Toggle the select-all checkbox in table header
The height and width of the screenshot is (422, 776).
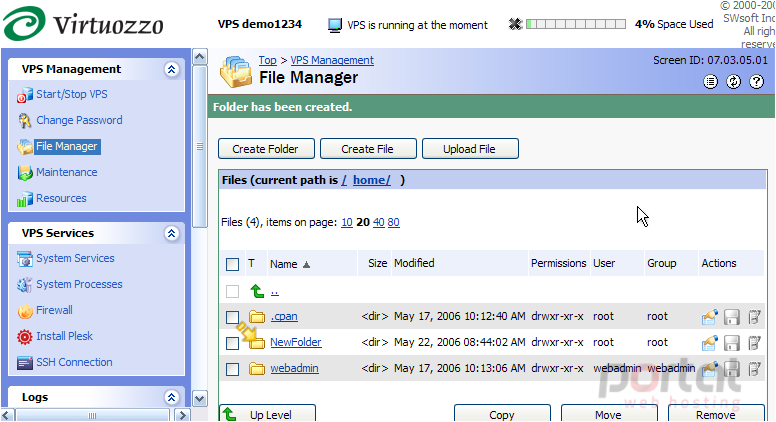233,264
